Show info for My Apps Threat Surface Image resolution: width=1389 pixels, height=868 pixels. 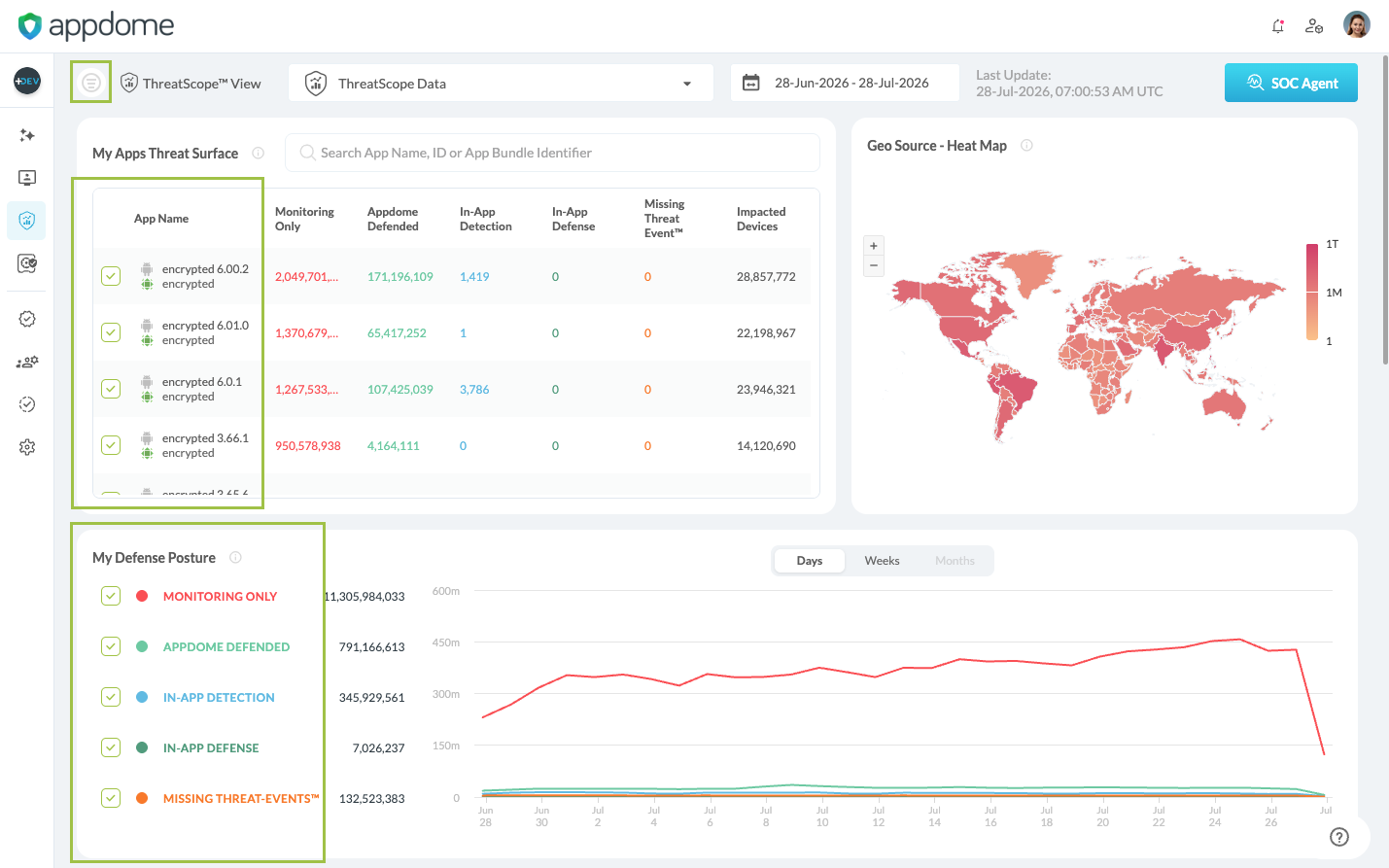click(x=259, y=153)
